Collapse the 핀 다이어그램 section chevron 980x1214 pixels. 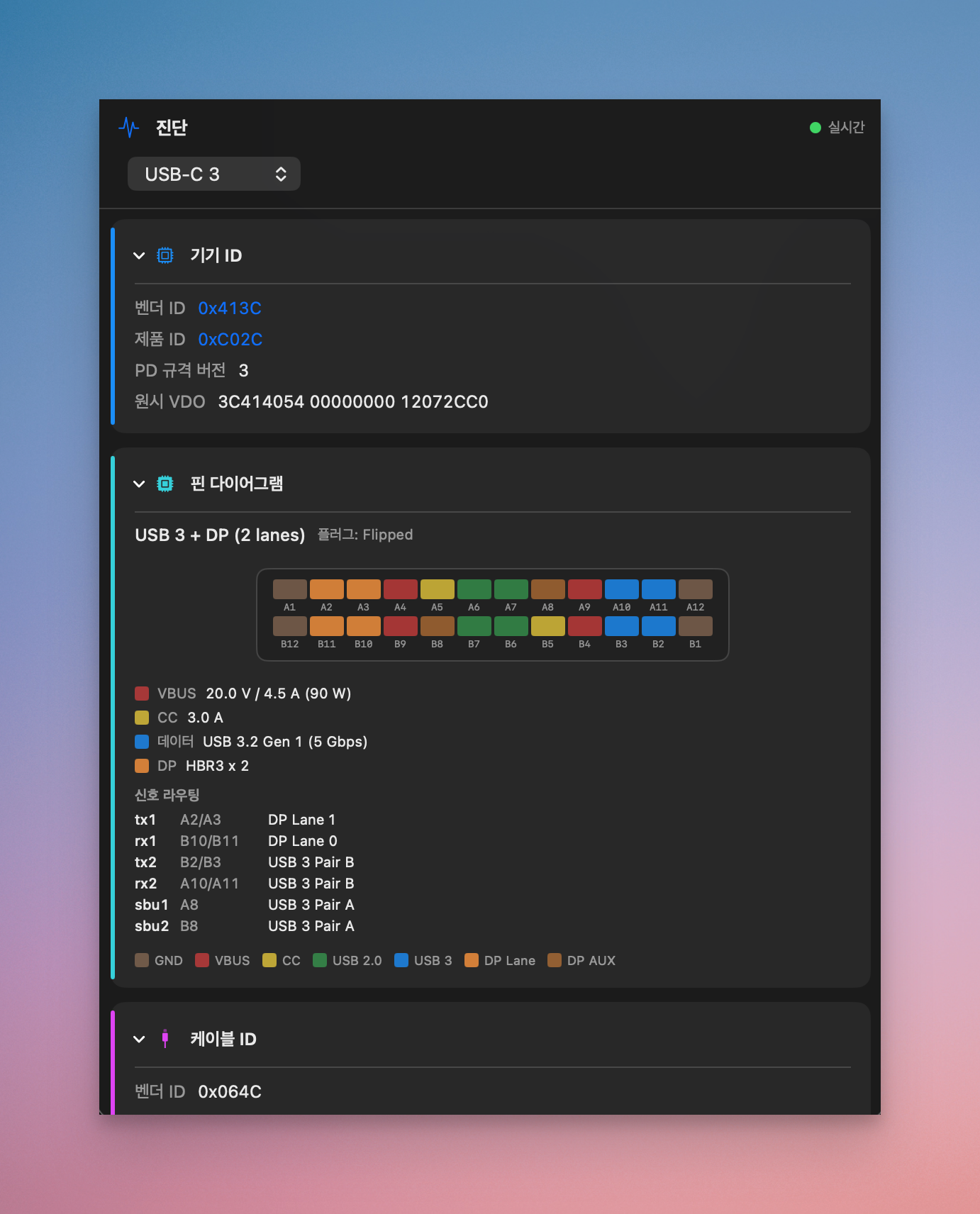tap(139, 484)
